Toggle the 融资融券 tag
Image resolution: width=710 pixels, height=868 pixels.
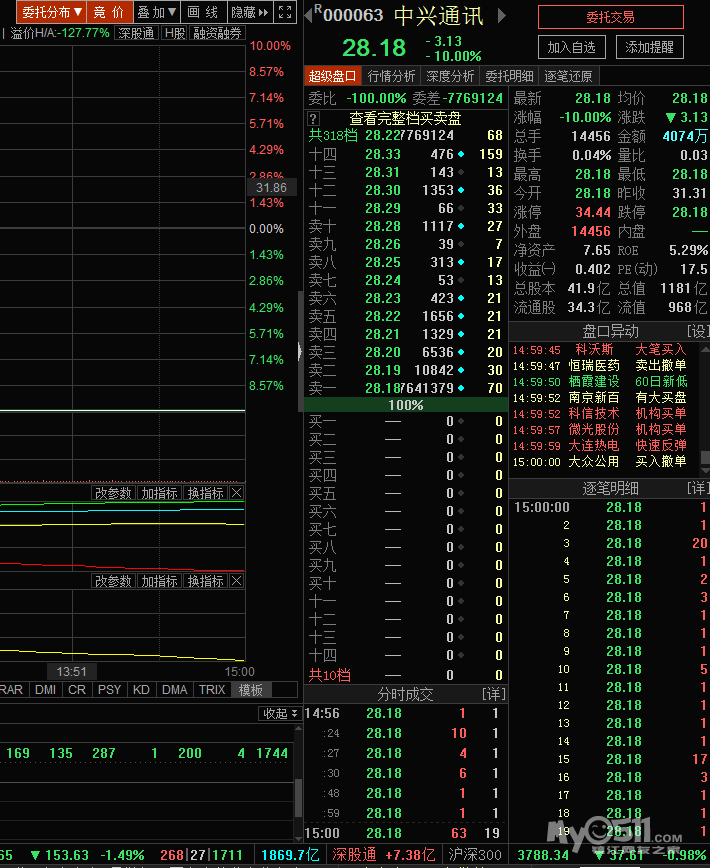tap(217, 33)
